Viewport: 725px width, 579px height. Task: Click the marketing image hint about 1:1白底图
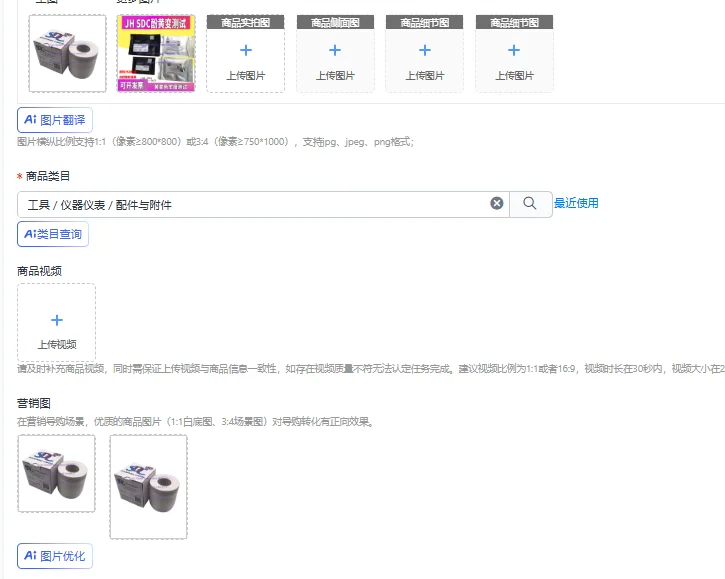point(196,422)
